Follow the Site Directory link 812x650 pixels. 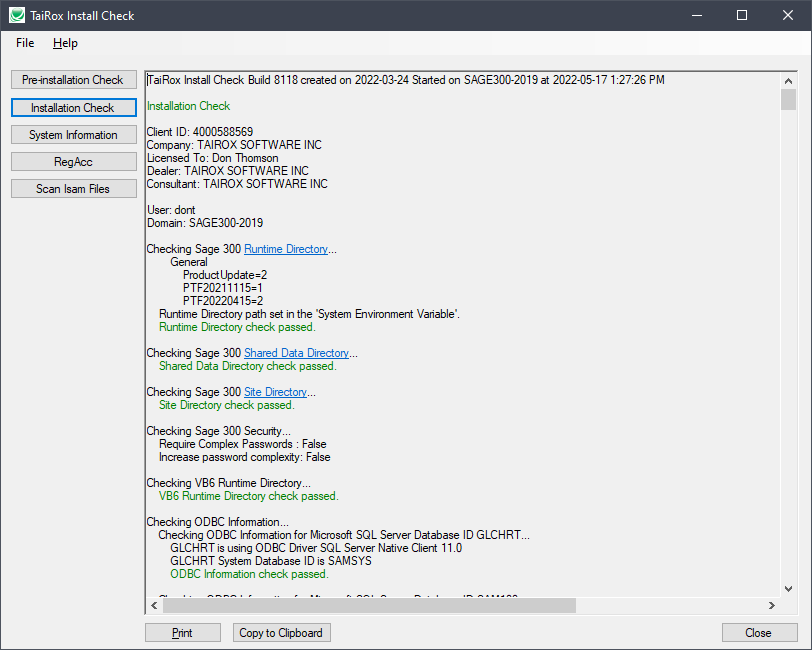[x=276, y=392]
